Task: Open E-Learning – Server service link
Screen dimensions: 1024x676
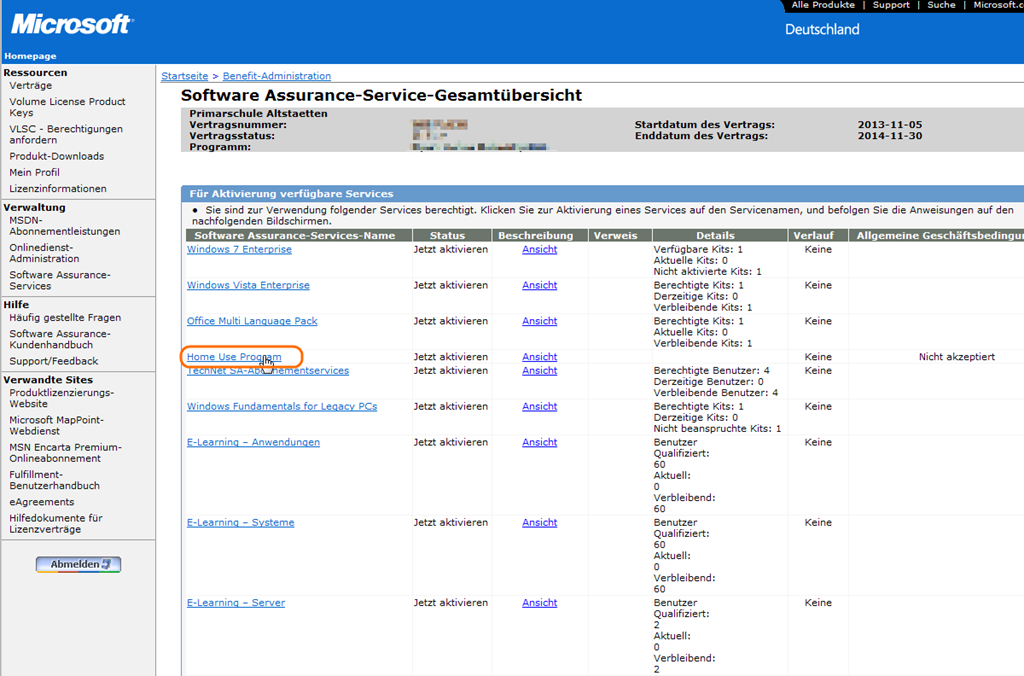Action: (236, 603)
